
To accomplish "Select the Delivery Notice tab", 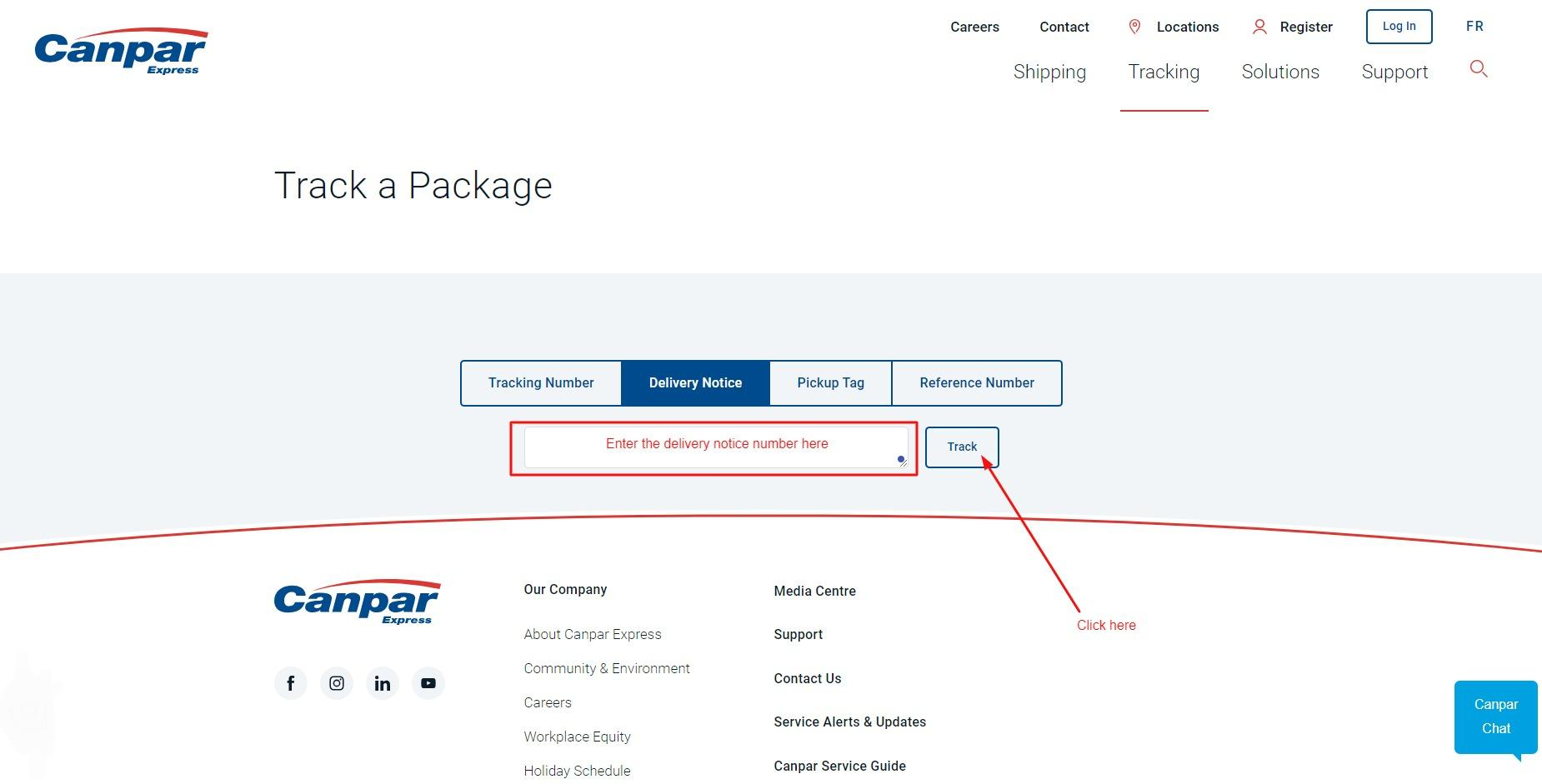I will (x=695, y=383).
